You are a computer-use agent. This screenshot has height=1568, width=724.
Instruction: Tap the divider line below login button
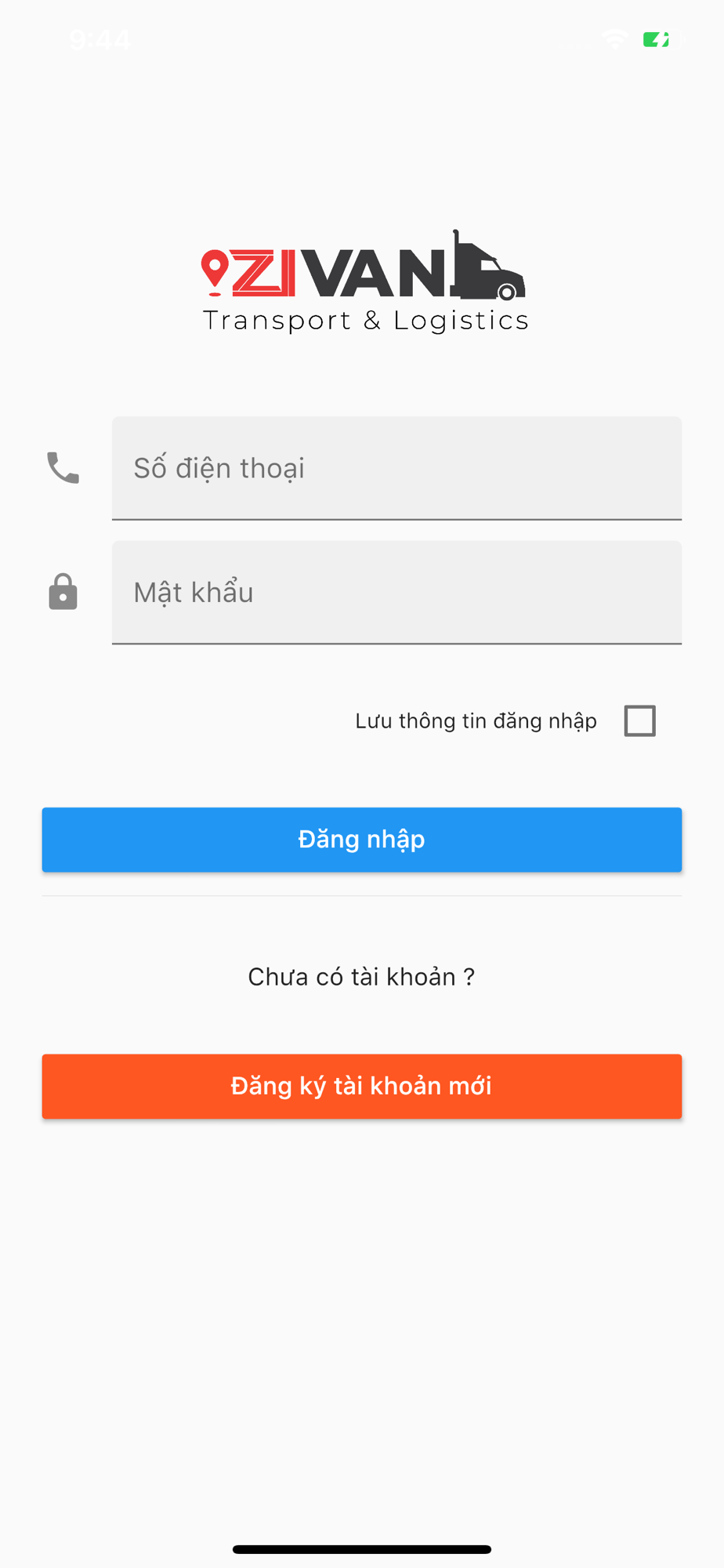click(362, 895)
